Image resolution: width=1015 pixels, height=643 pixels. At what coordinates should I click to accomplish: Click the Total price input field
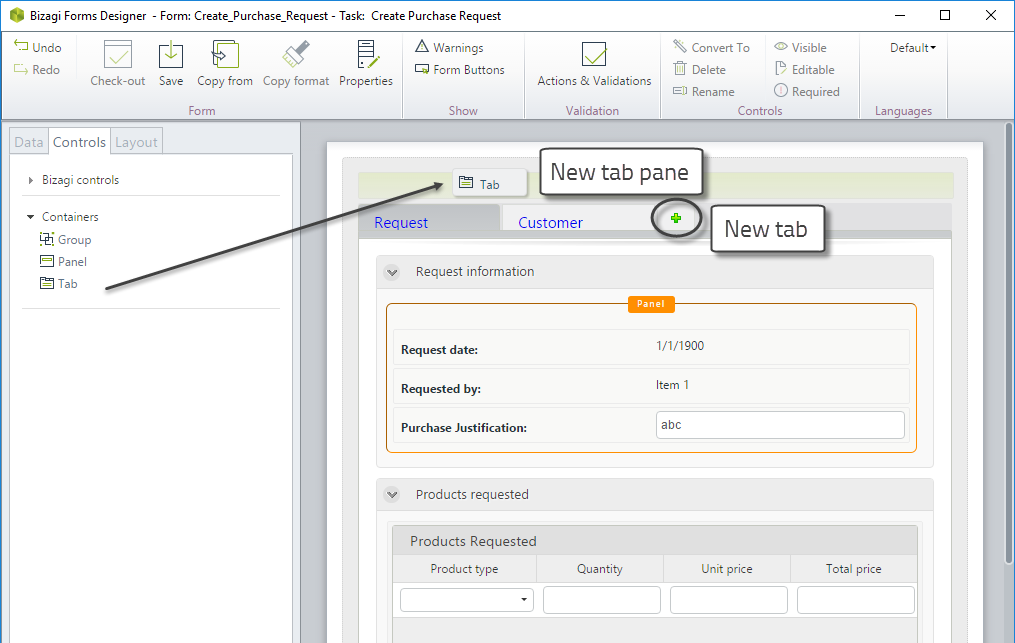856,600
